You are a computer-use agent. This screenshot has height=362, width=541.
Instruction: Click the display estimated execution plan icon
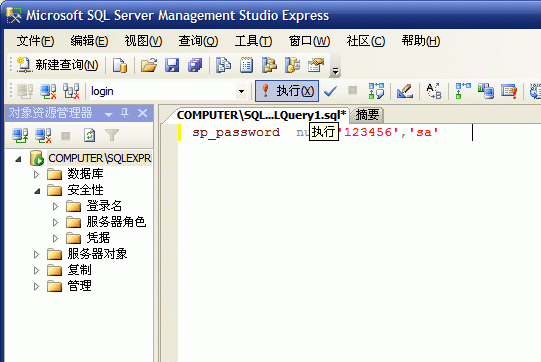pyautogui.click(x=376, y=91)
